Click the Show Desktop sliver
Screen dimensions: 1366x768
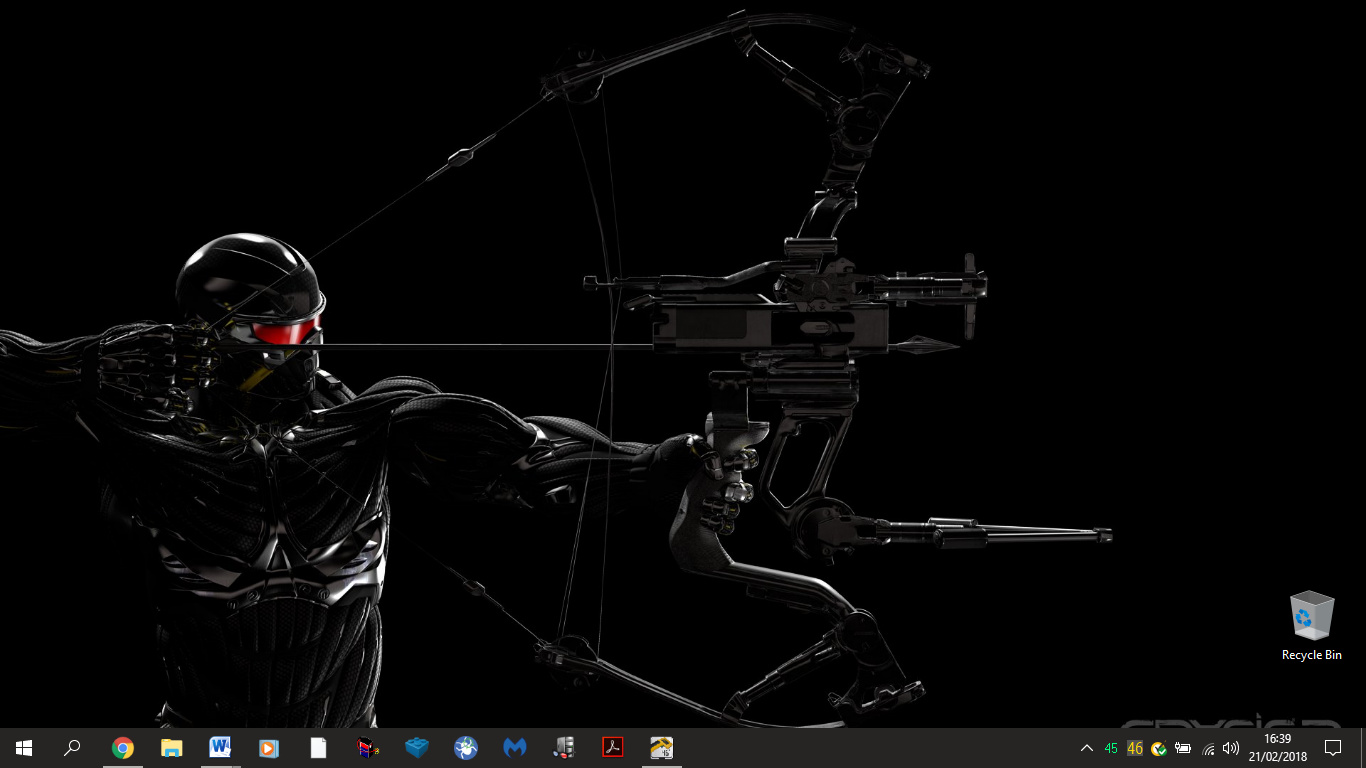(1363, 748)
